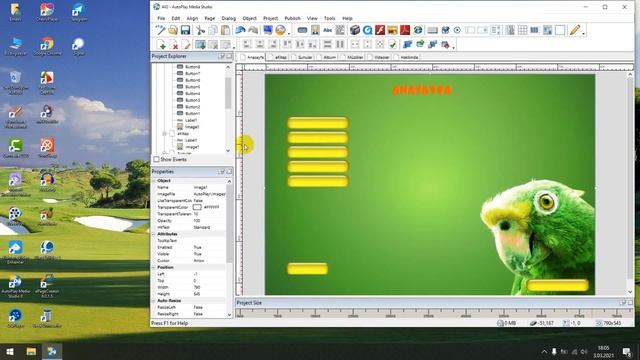Select Button8 in Project Explorer
This screenshot has height=360, width=640.
[x=192, y=67]
